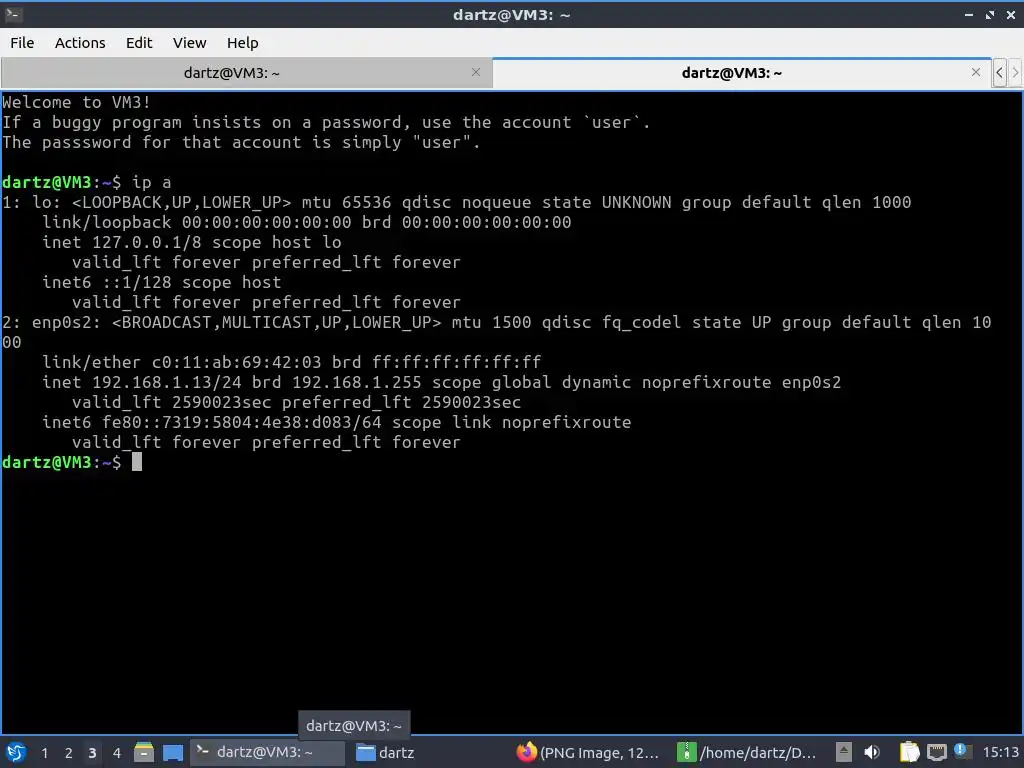1024x768 pixels.
Task: Switch to workspace 4 in pager
Action: point(117,753)
